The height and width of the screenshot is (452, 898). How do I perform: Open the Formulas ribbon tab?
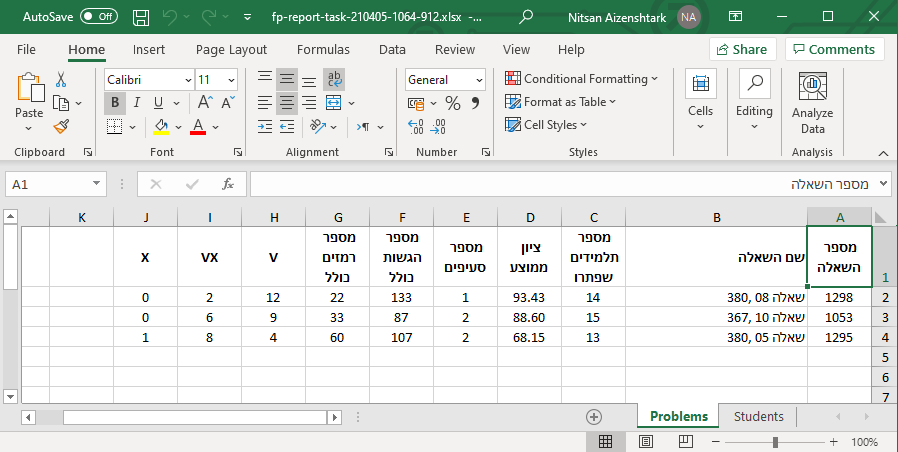click(x=323, y=49)
